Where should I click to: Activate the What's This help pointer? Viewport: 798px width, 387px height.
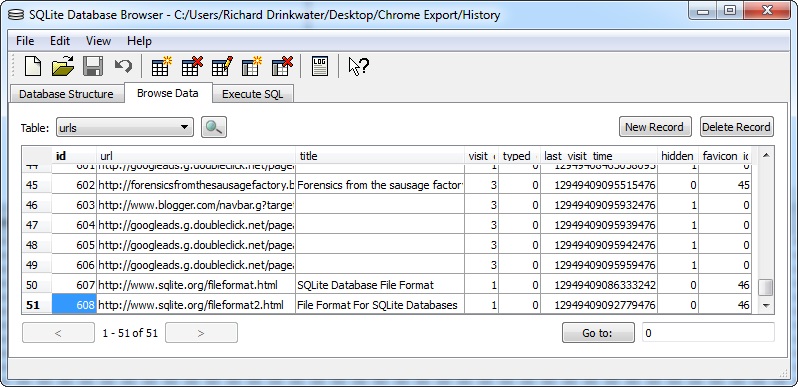[x=358, y=67]
